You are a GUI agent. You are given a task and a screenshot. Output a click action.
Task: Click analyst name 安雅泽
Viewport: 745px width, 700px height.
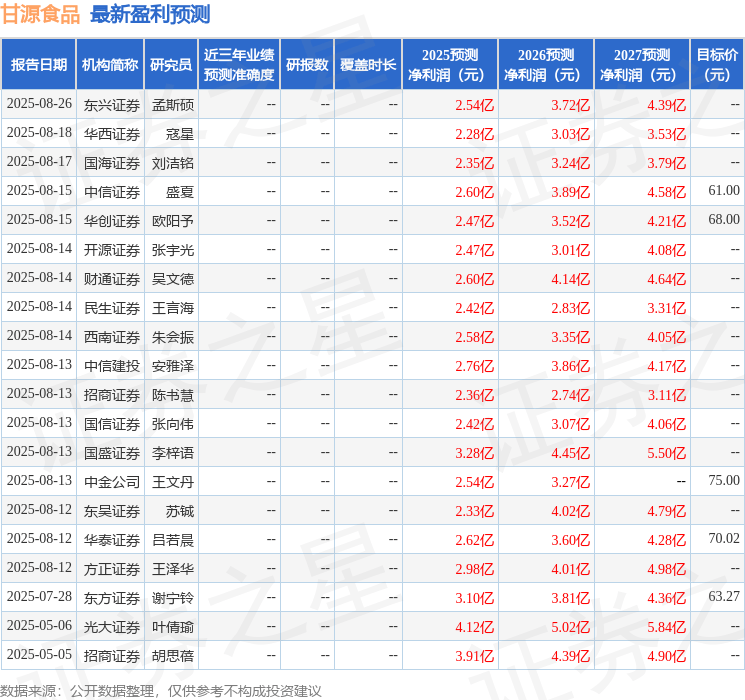(173, 366)
